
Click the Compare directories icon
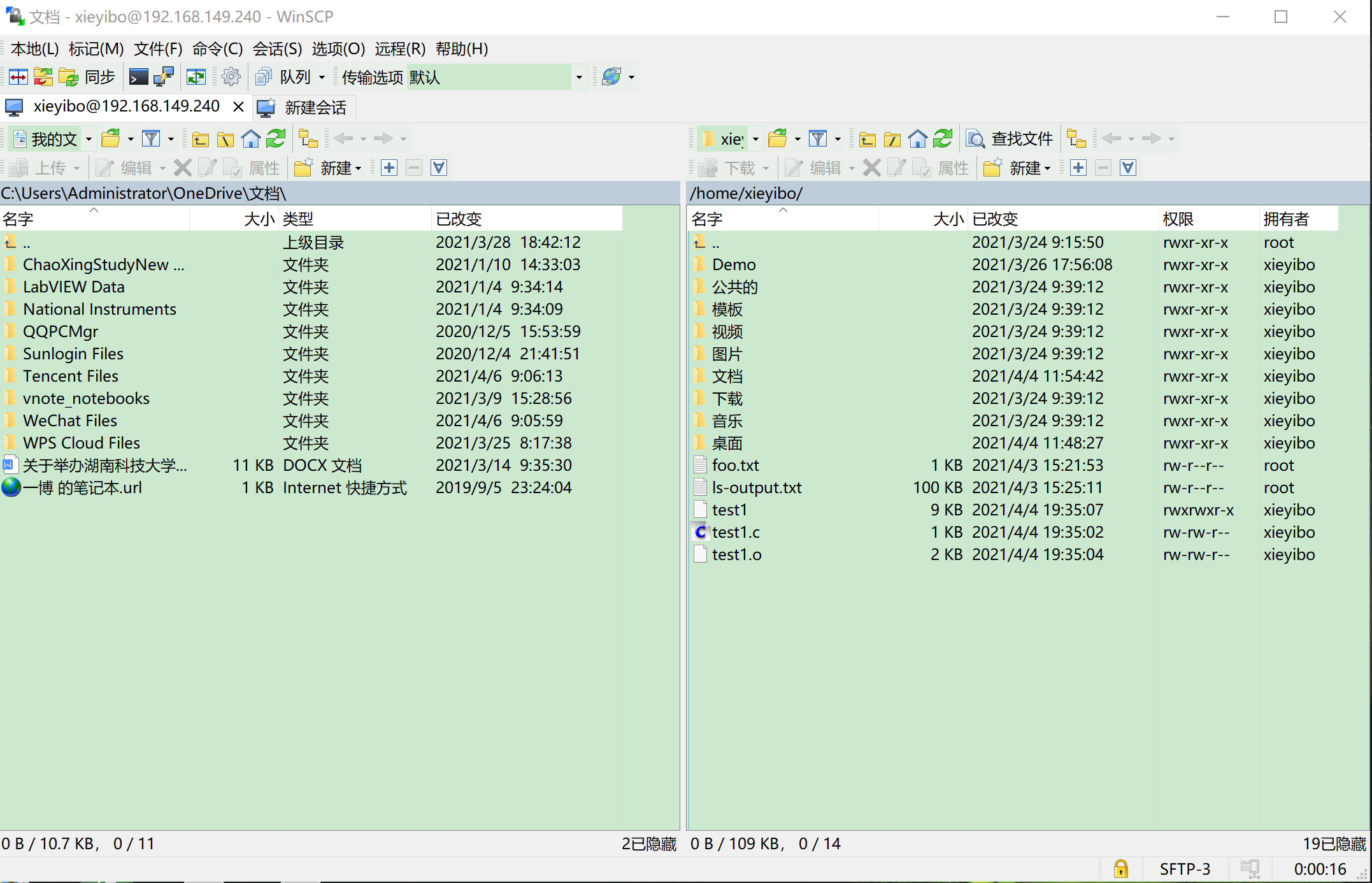tap(18, 77)
